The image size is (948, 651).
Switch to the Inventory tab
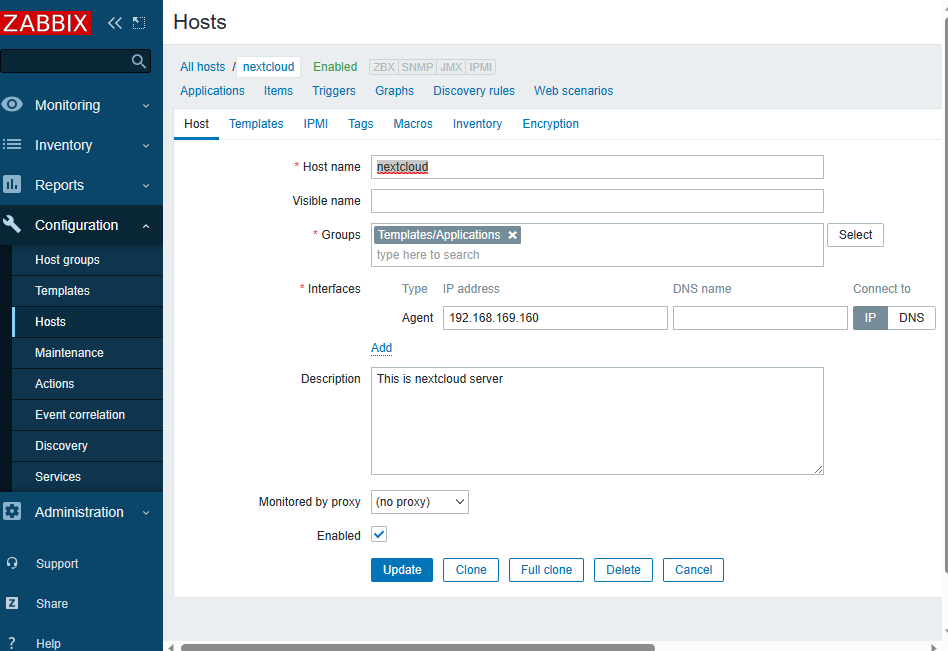click(477, 124)
